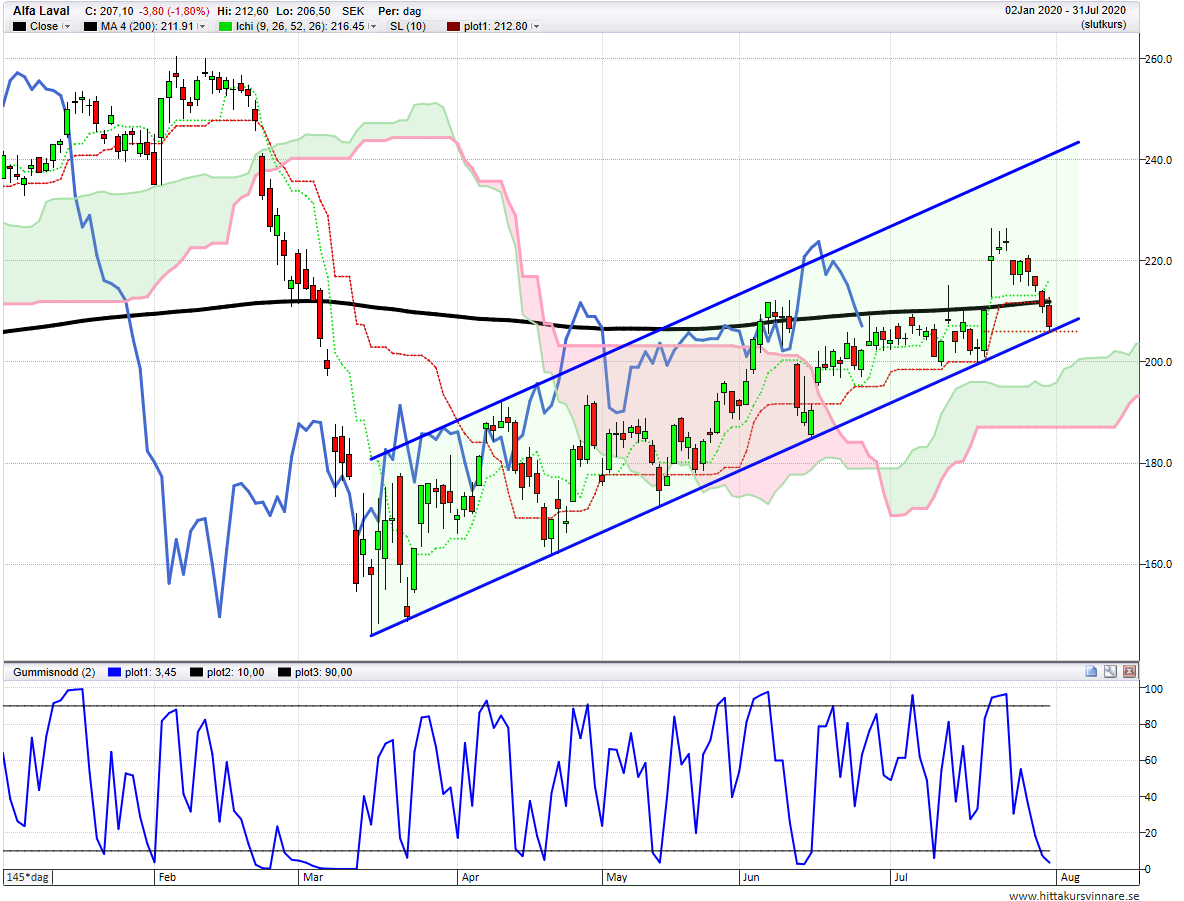The width and height of the screenshot is (1184, 901).
Task: Click the Mar label on time axis
Action: (x=313, y=877)
